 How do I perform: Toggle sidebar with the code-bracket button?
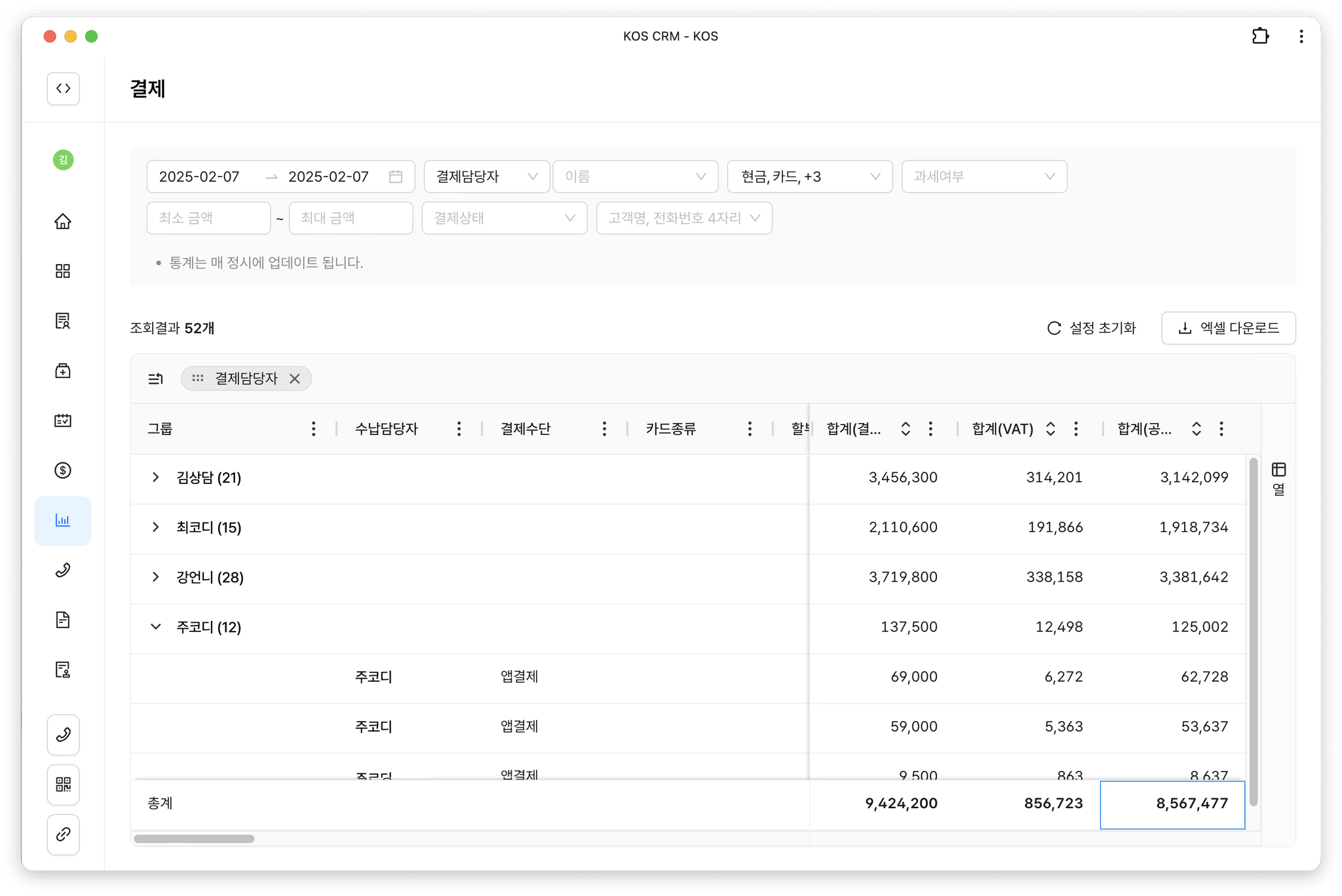[x=63, y=88]
